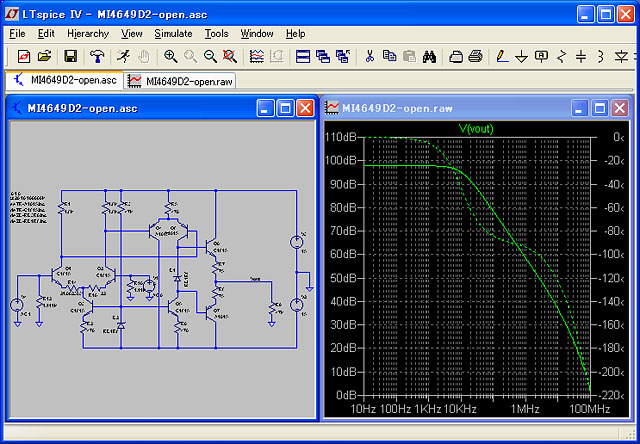Select the Label Net tool

tap(542, 56)
